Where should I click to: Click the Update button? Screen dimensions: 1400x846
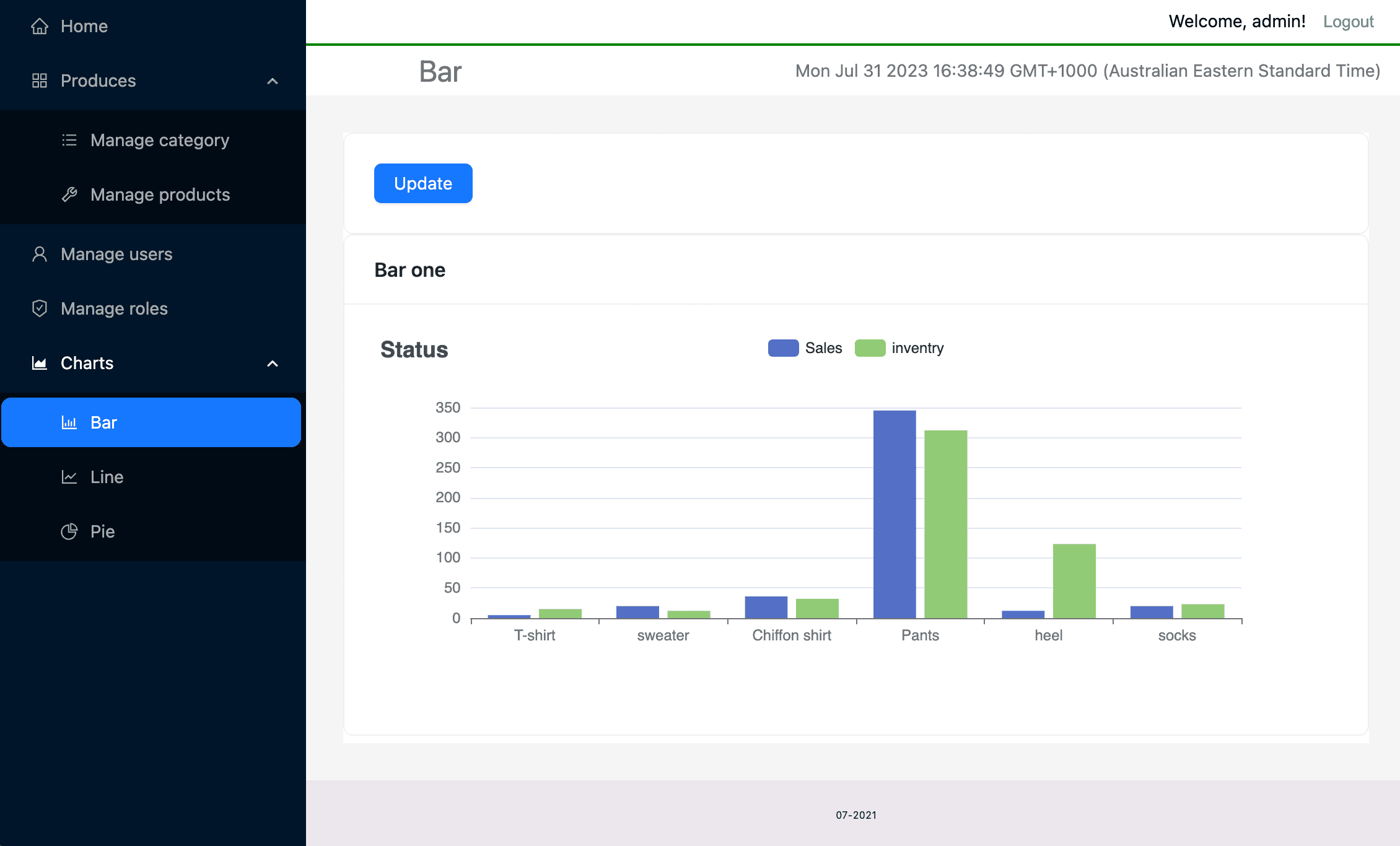coord(423,183)
